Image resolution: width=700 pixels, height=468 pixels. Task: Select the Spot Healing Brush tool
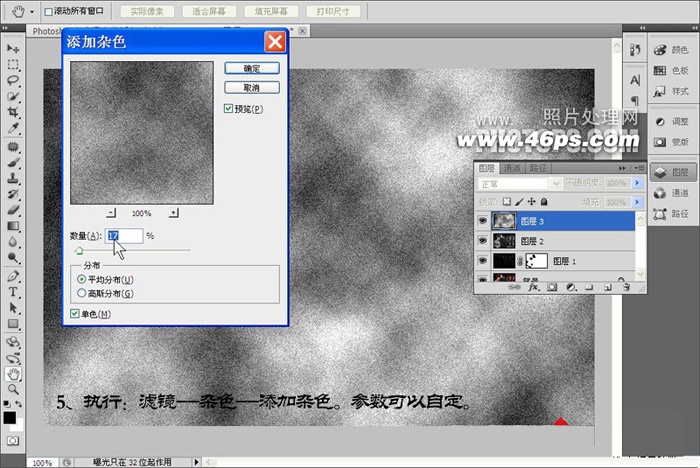[x=13, y=146]
